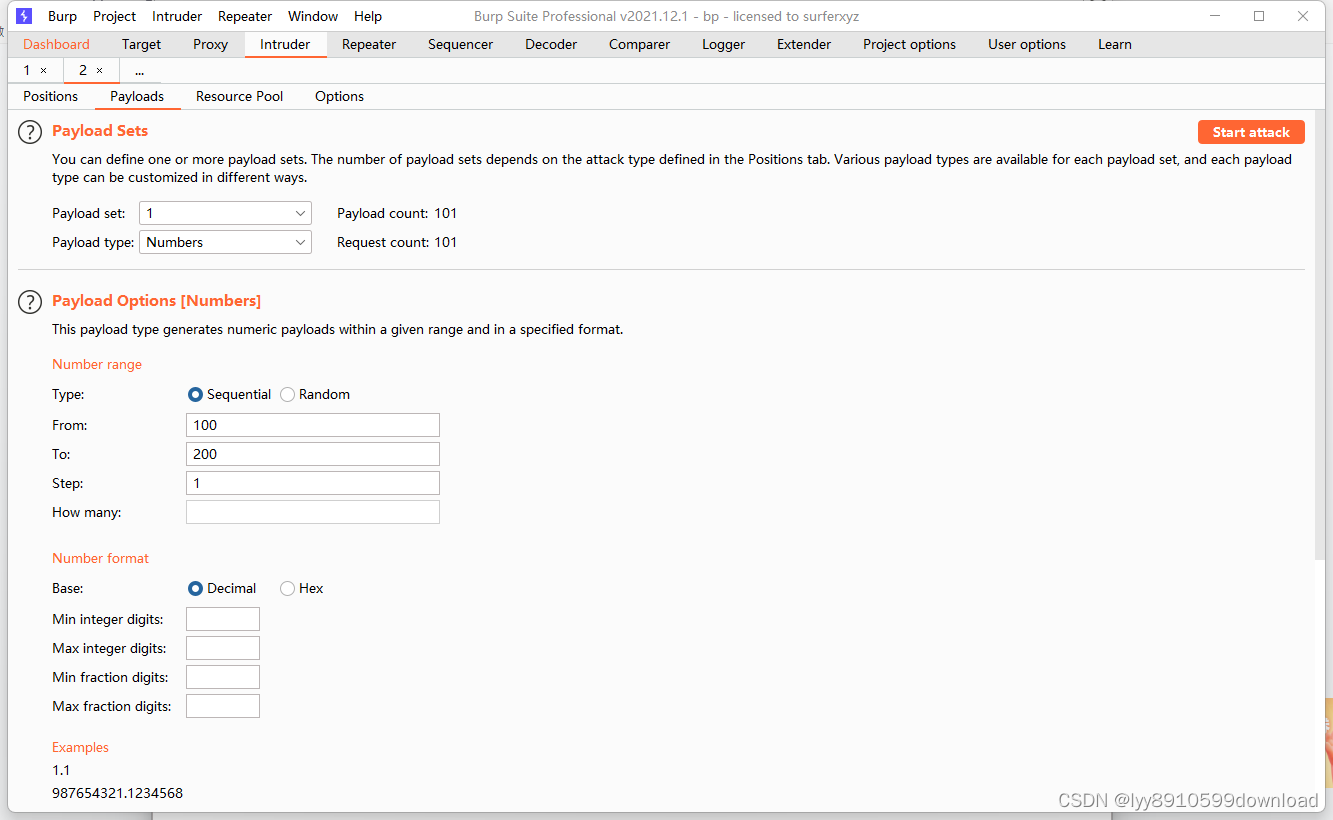Click the Burp Suite lightning logo icon
The width and height of the screenshot is (1333, 820).
click(x=25, y=16)
